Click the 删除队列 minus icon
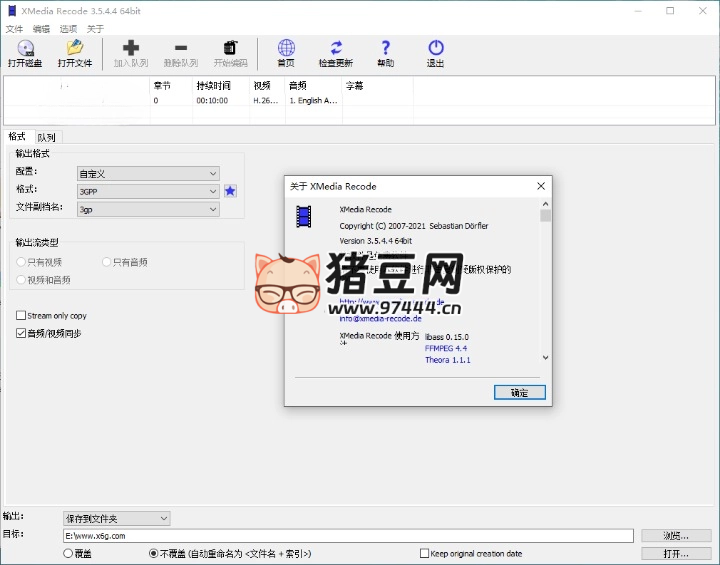The image size is (720, 565). [181, 54]
